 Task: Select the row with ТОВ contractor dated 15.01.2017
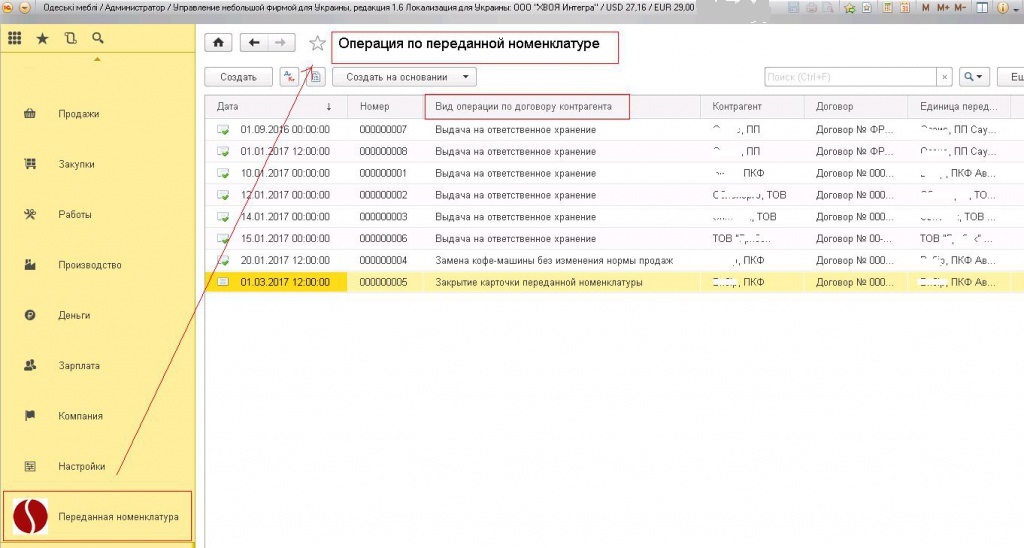tap(614, 238)
